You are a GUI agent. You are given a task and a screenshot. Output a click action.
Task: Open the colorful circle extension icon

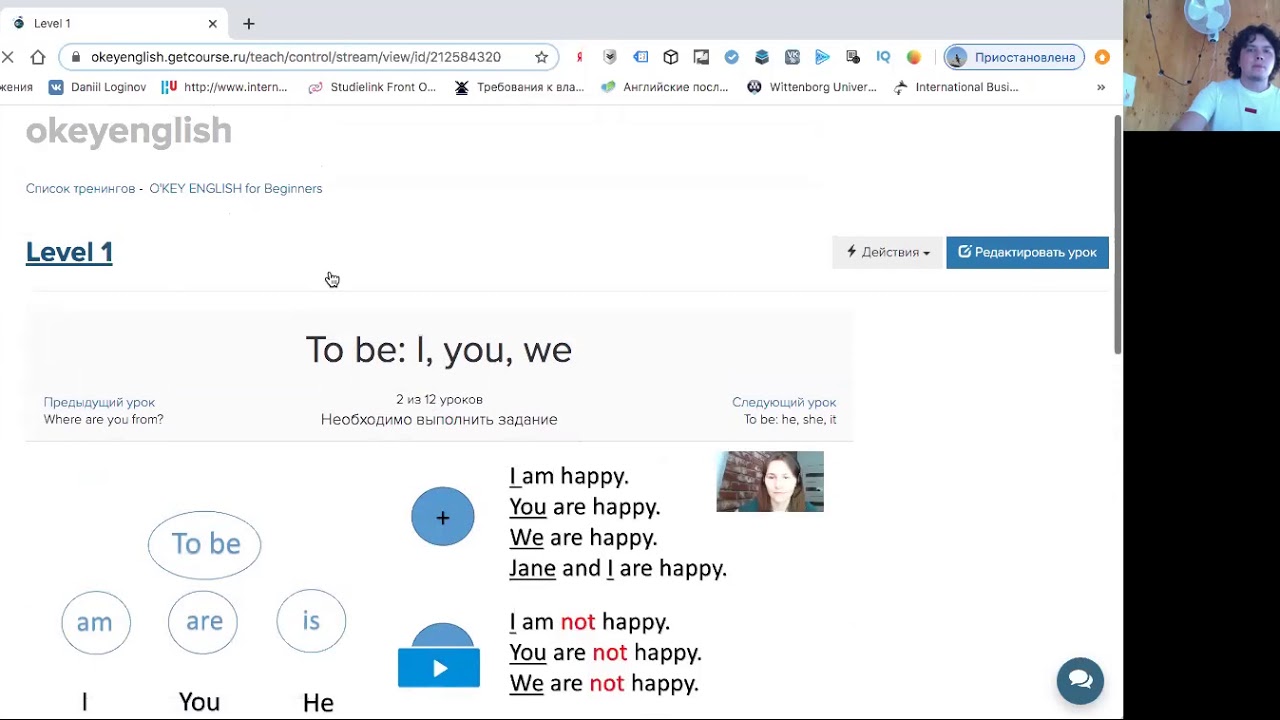(914, 57)
